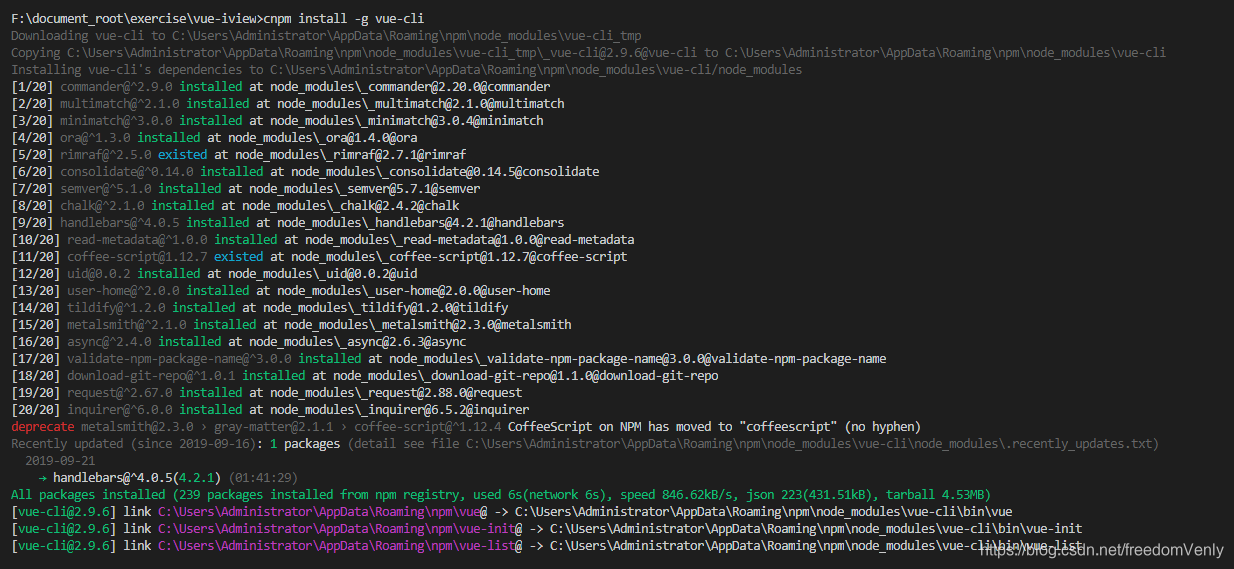The height and width of the screenshot is (569, 1234).
Task: Click the [9/20] handlebars installed line
Action: [x=288, y=222]
